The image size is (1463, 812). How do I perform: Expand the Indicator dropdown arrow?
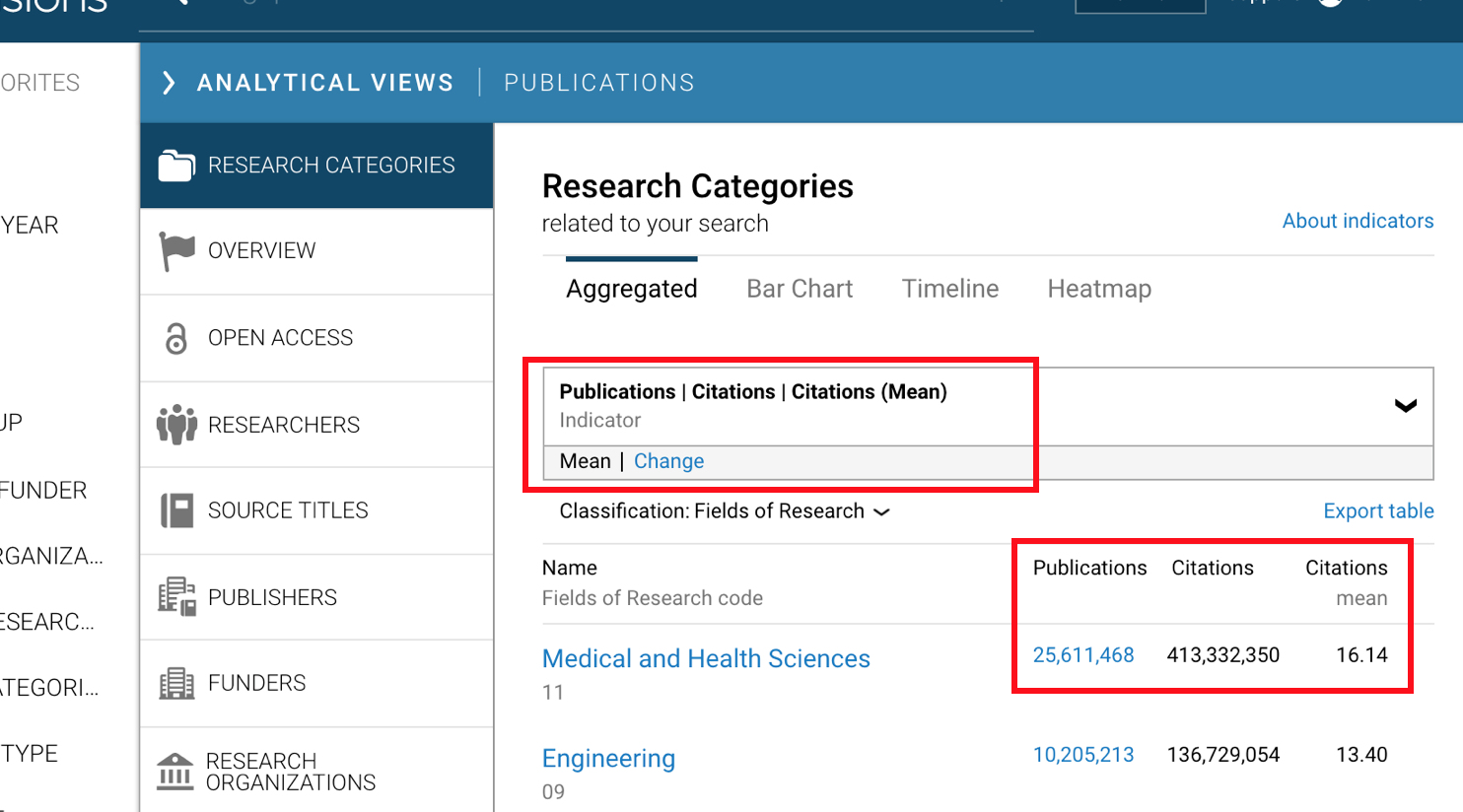(1405, 406)
